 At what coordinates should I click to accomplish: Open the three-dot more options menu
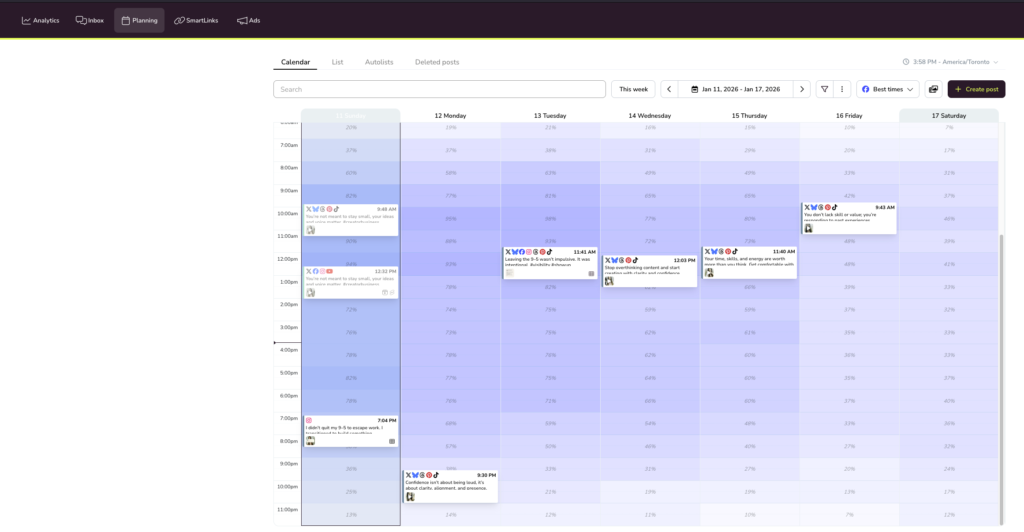[842, 89]
